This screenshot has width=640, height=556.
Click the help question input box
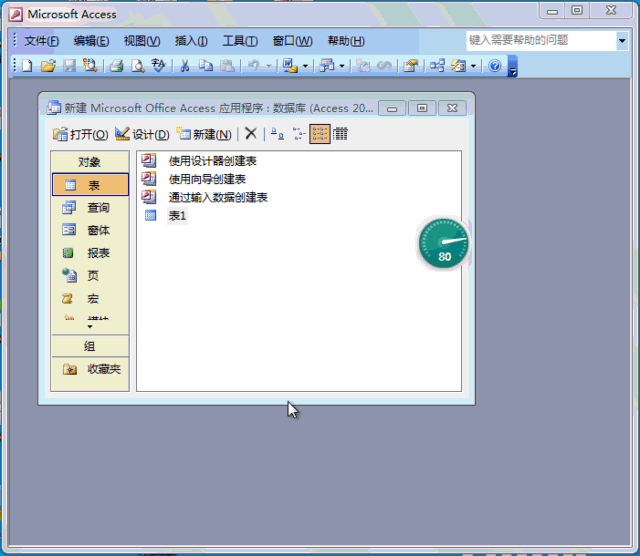tap(541, 40)
